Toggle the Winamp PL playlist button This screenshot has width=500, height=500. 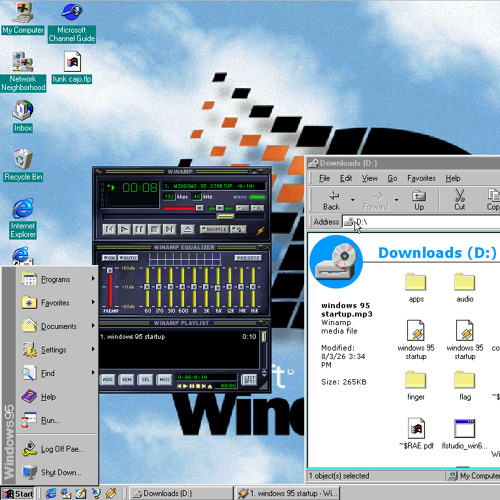[x=257, y=208]
